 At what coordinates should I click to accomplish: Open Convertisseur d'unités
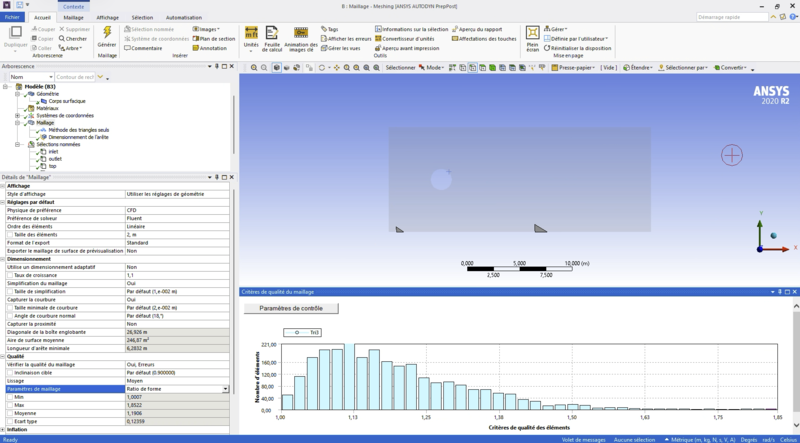click(x=405, y=39)
